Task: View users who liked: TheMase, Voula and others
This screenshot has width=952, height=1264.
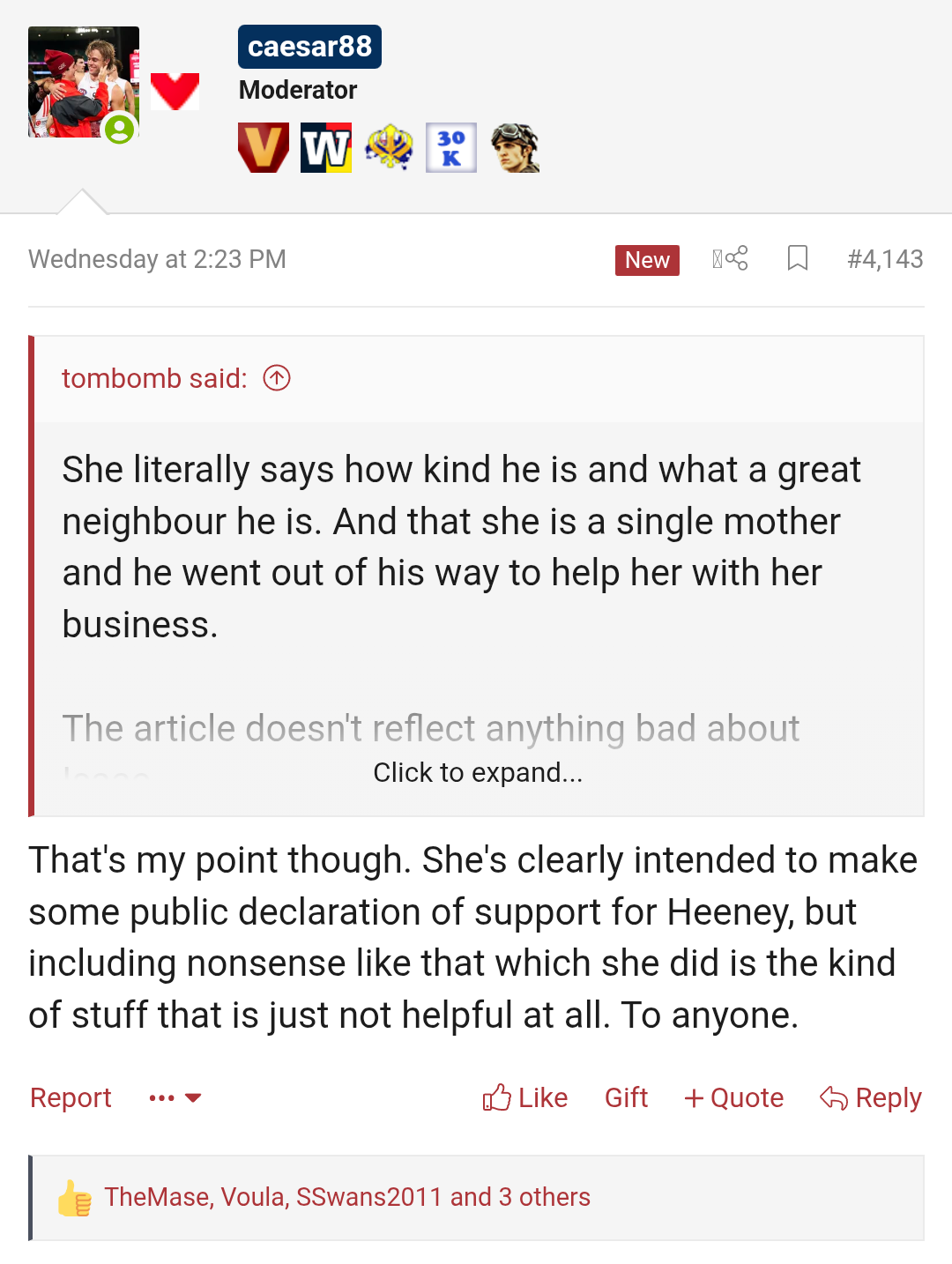Action: coord(347,1197)
